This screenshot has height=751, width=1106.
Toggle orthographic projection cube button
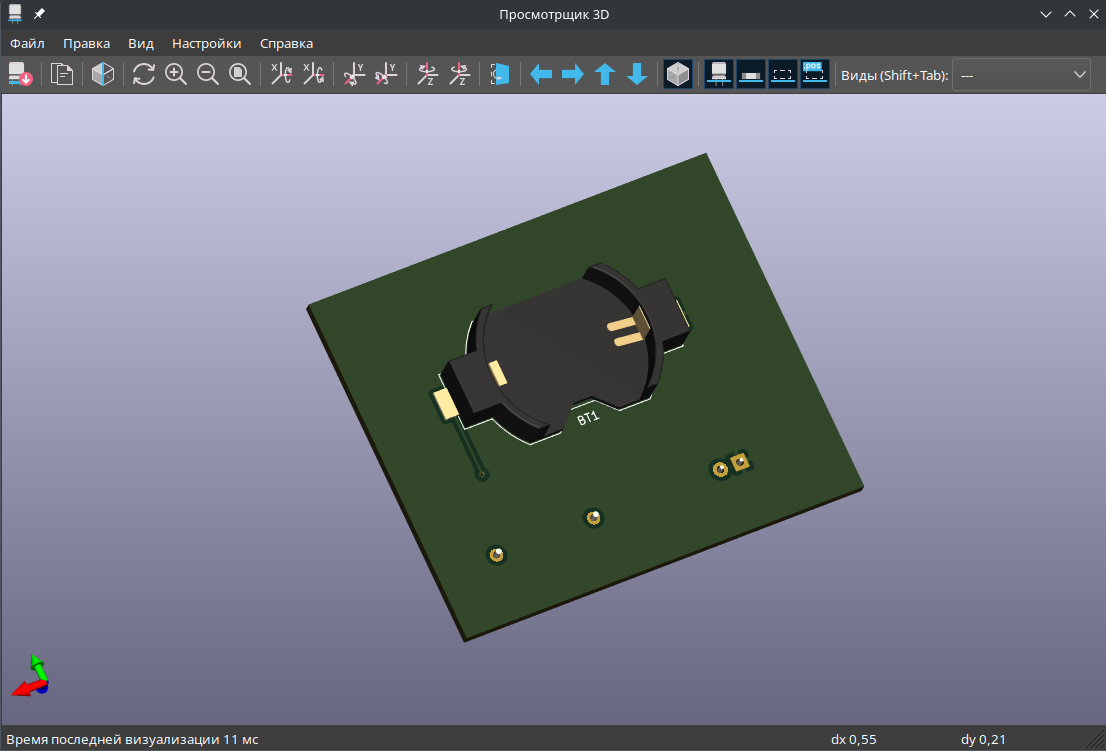(x=678, y=74)
